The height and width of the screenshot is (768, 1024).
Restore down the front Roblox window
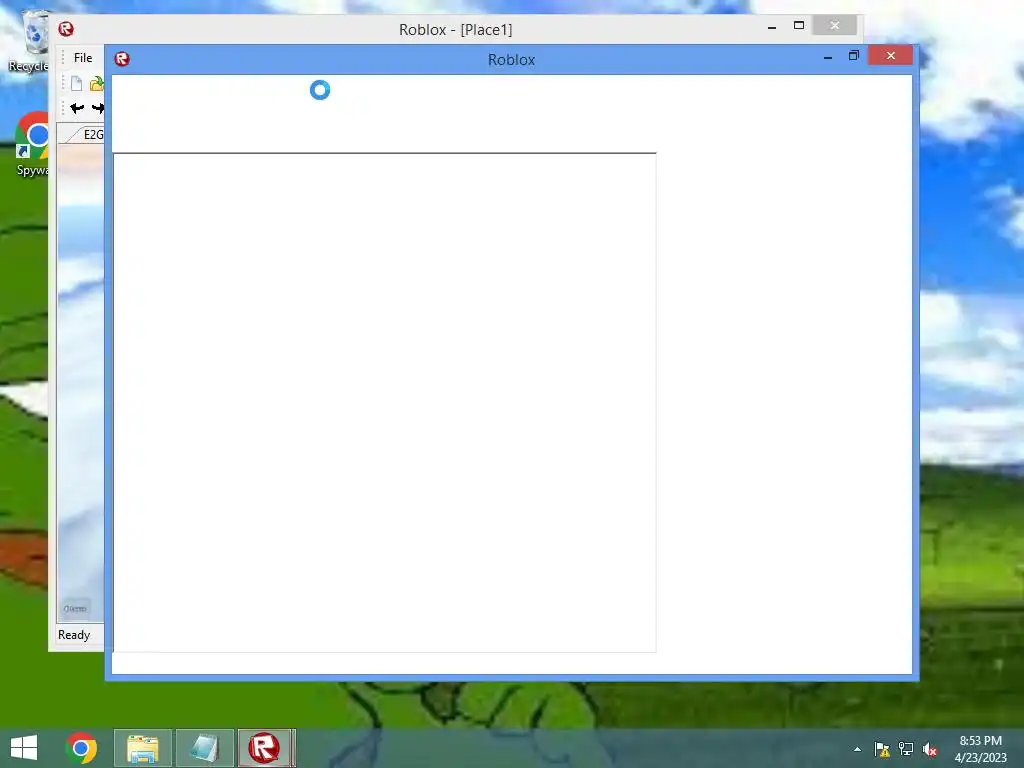pos(854,56)
